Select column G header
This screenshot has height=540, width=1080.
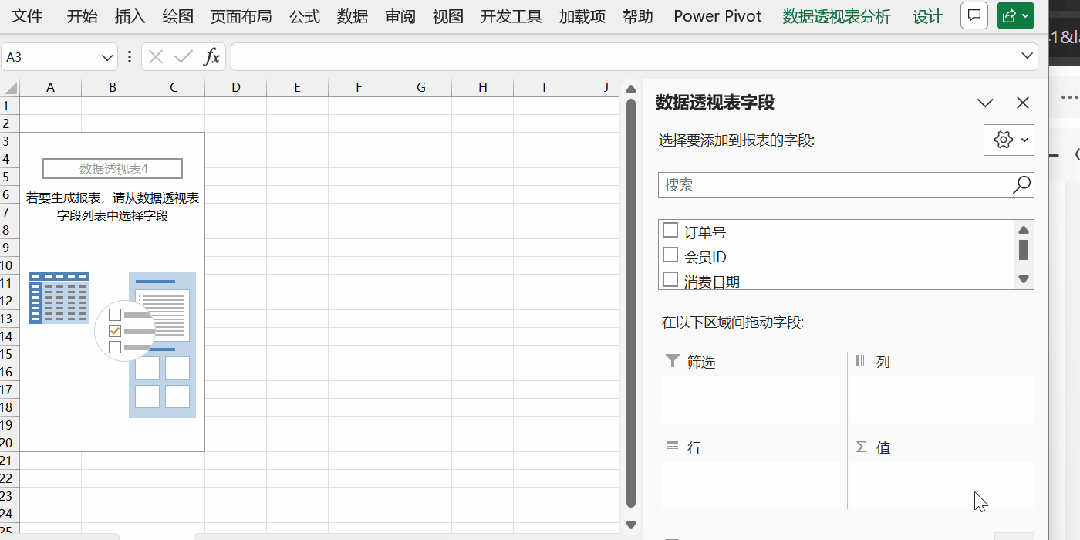(421, 87)
